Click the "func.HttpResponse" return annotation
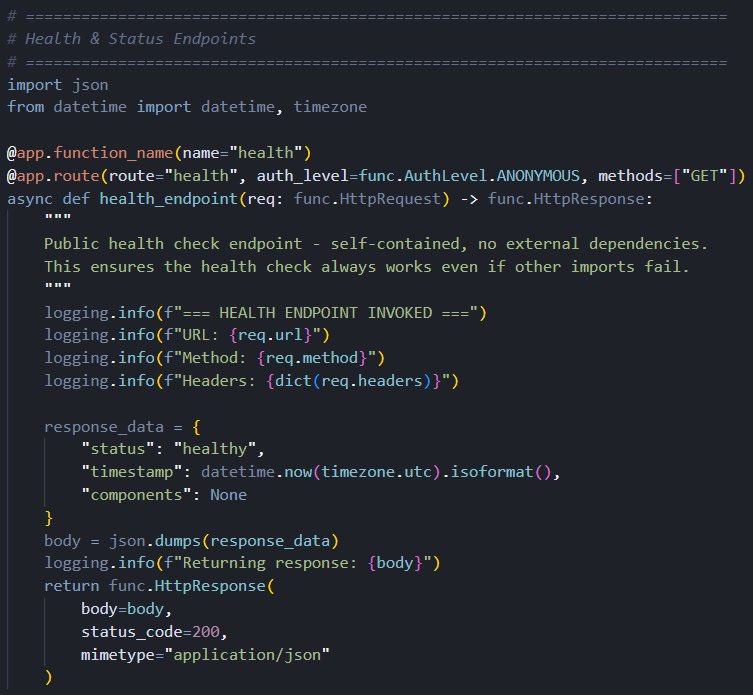Screen dimensions: 753x695 coord(566,199)
